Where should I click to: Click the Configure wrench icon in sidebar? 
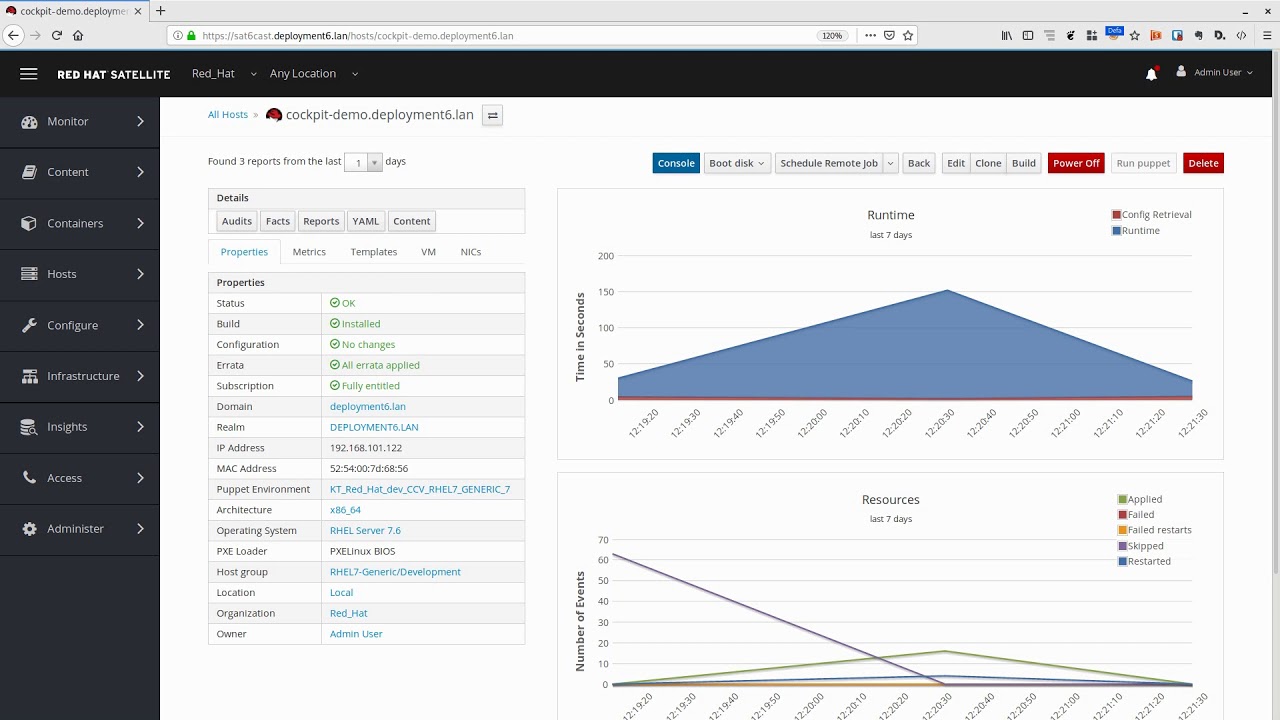click(29, 325)
